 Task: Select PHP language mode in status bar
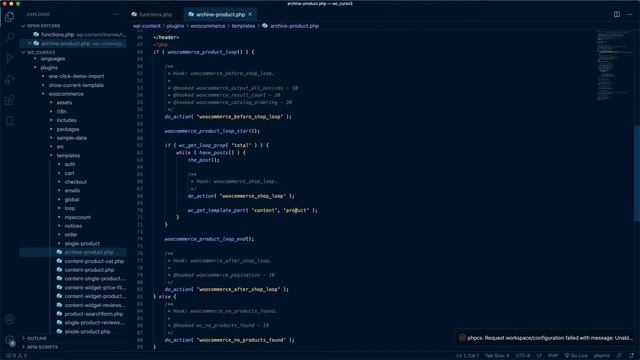553,356
